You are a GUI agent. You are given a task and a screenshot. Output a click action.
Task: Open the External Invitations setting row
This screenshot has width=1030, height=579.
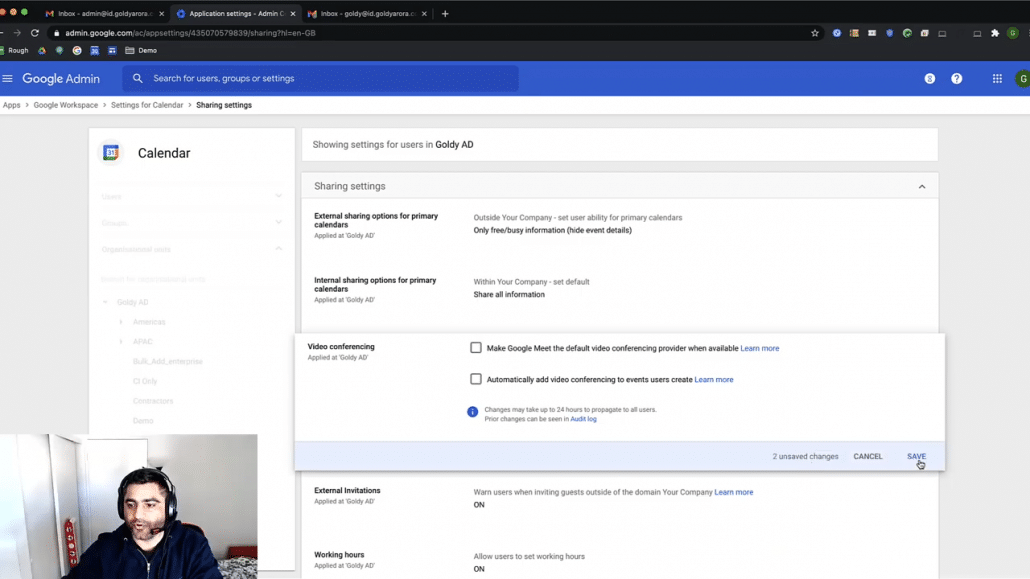(x=619, y=498)
